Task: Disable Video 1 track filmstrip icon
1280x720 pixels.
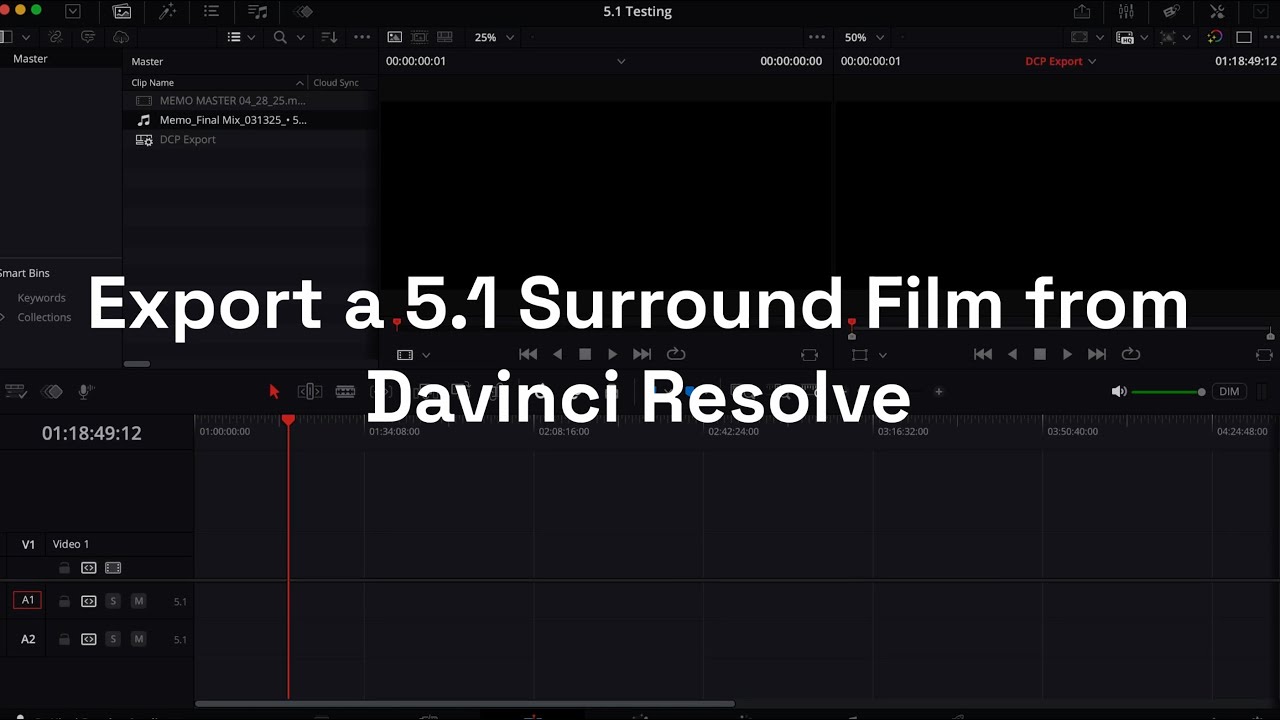Action: (x=113, y=568)
